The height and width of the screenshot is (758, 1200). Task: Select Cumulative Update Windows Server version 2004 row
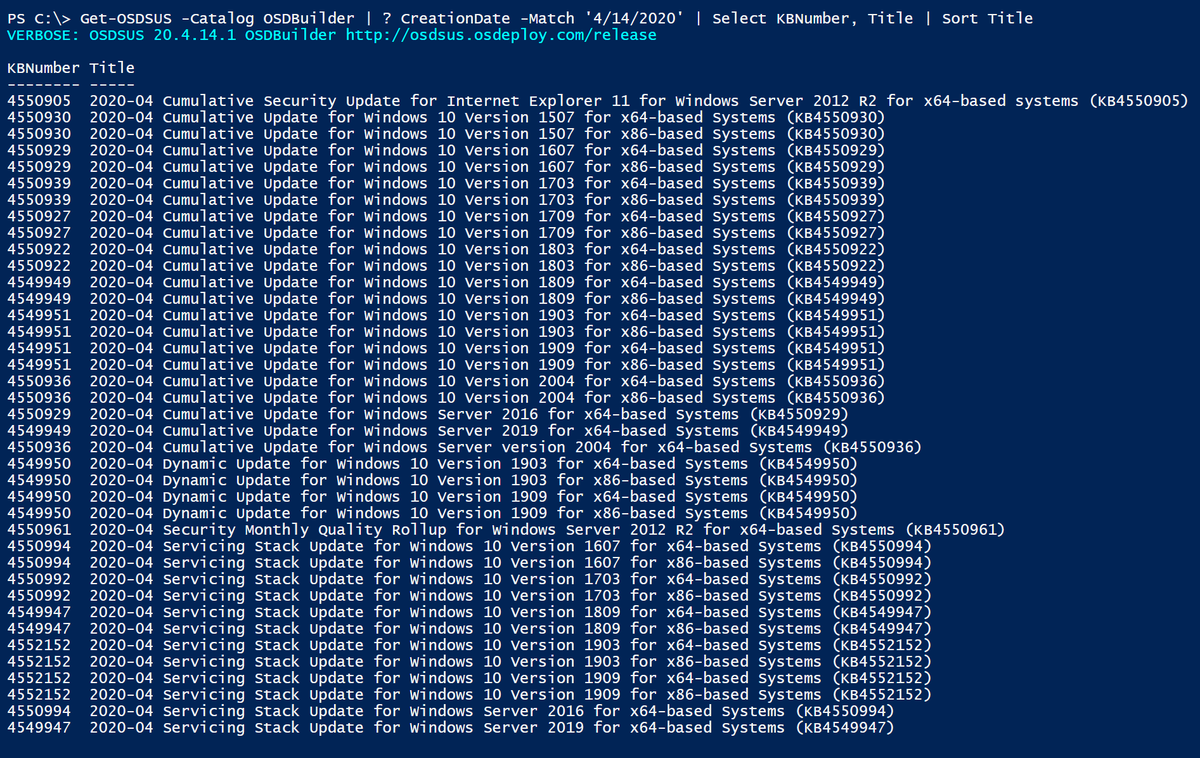[x=464, y=448]
